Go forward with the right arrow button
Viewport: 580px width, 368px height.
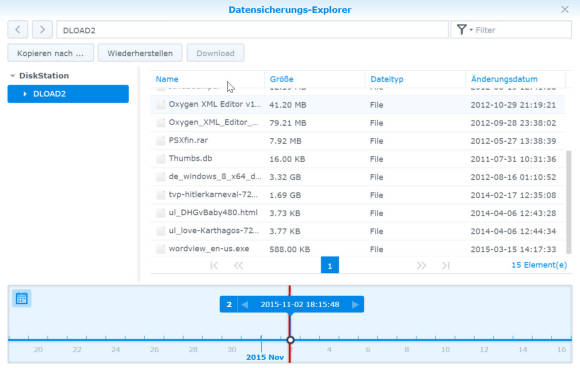42,30
